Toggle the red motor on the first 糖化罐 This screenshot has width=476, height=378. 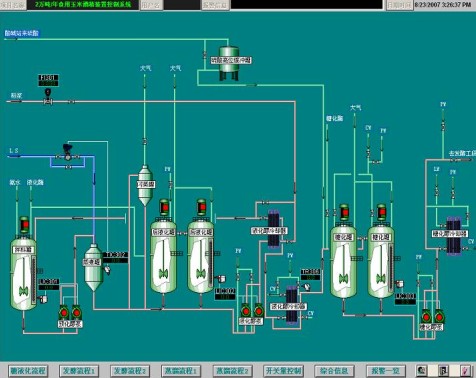(344, 212)
